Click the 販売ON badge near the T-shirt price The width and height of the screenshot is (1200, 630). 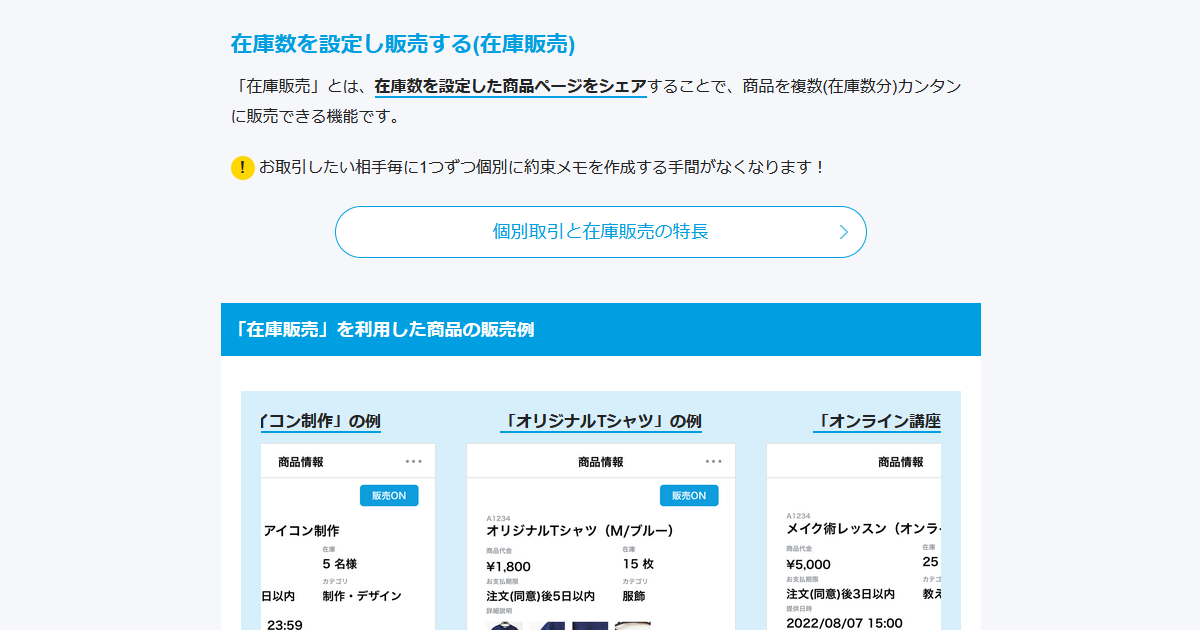tap(689, 495)
